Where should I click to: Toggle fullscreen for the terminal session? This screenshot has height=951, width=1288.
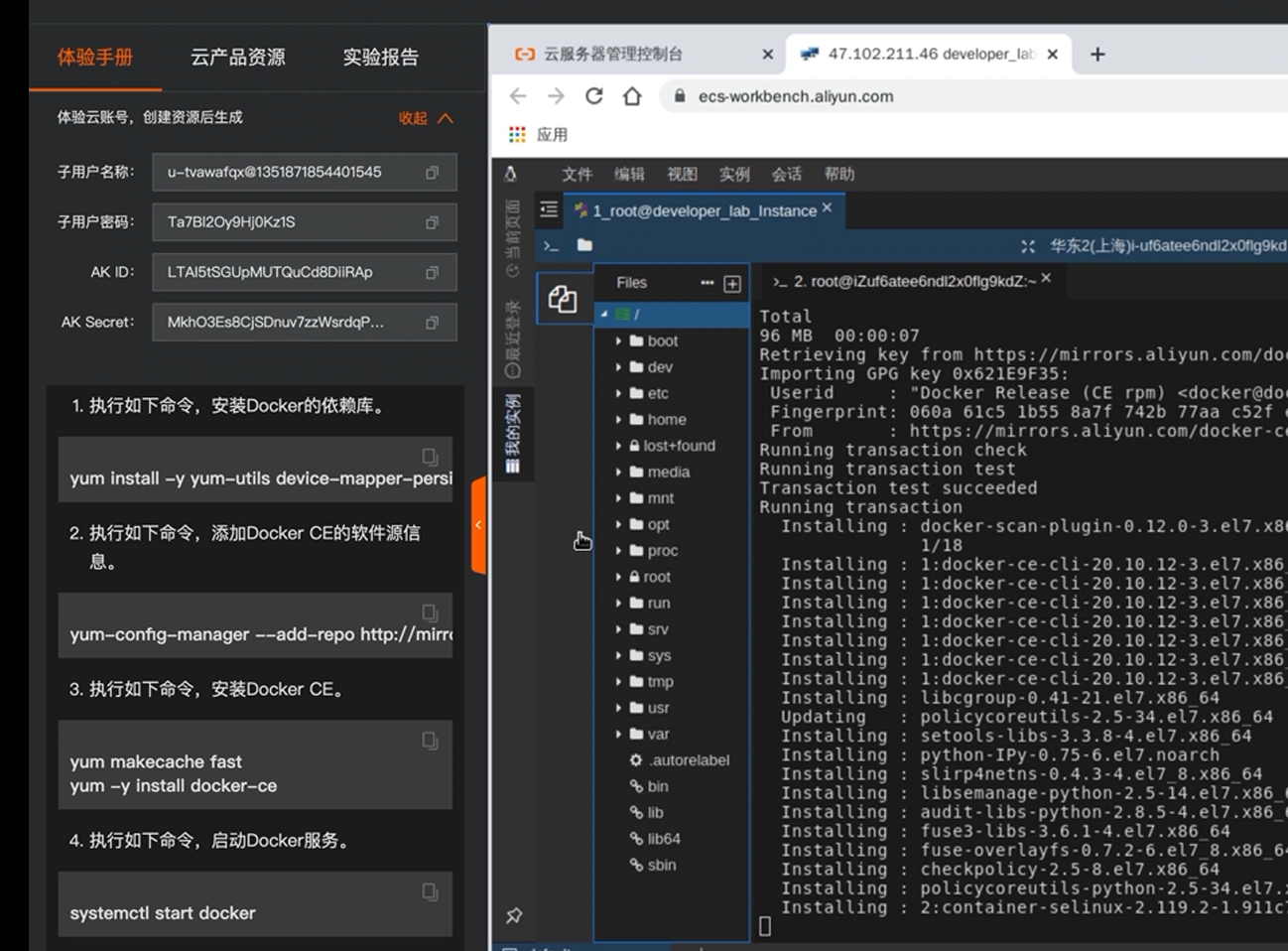click(x=1028, y=245)
